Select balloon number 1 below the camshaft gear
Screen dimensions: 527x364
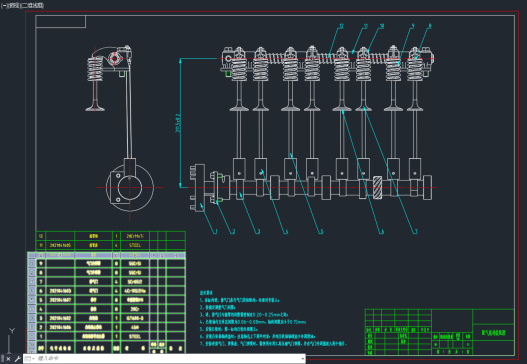pos(215,232)
